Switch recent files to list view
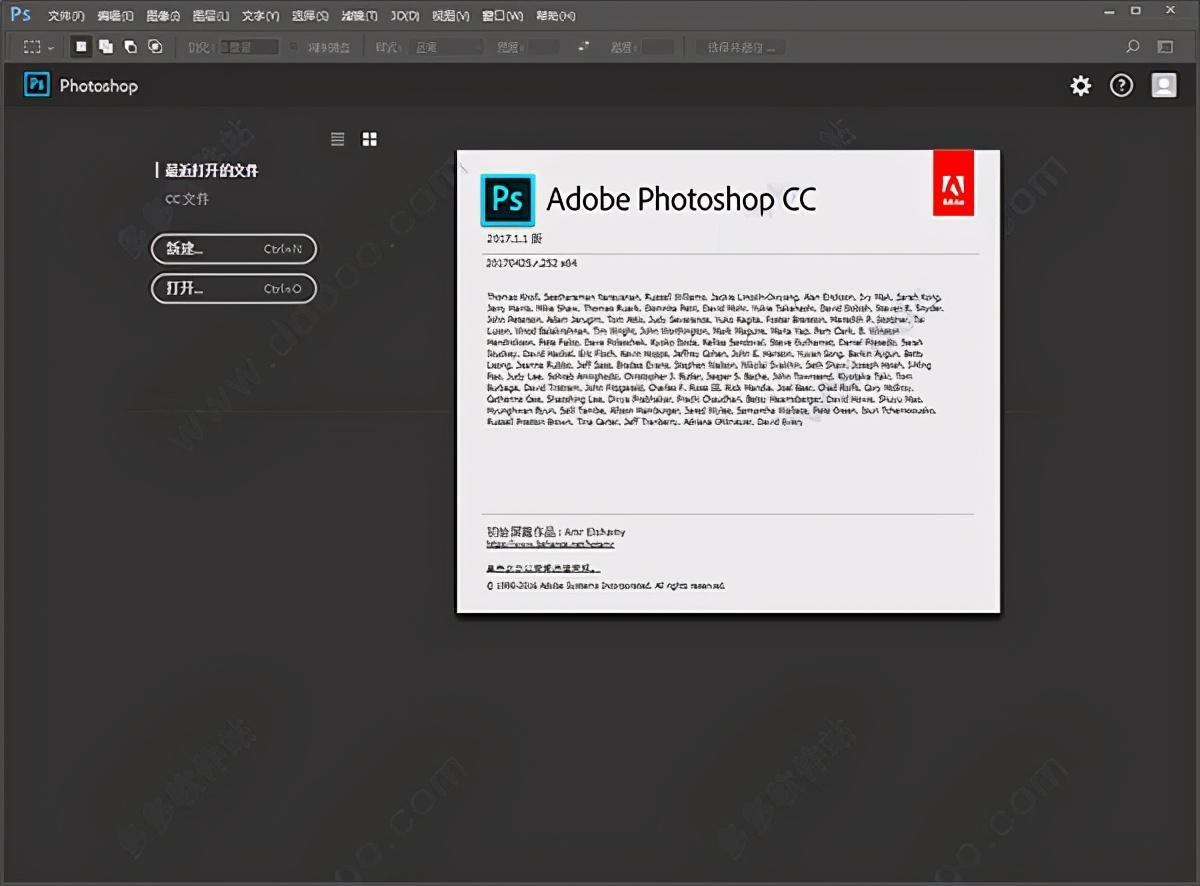The height and width of the screenshot is (886, 1200). tap(338, 139)
